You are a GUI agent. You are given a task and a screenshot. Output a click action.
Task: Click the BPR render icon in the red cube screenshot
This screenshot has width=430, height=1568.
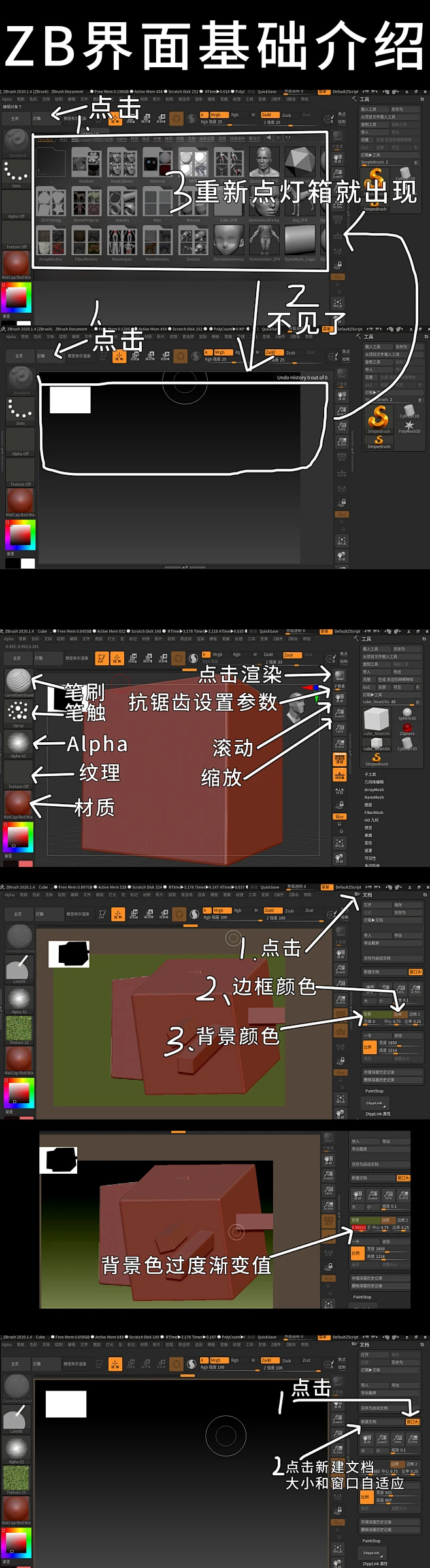(340, 675)
